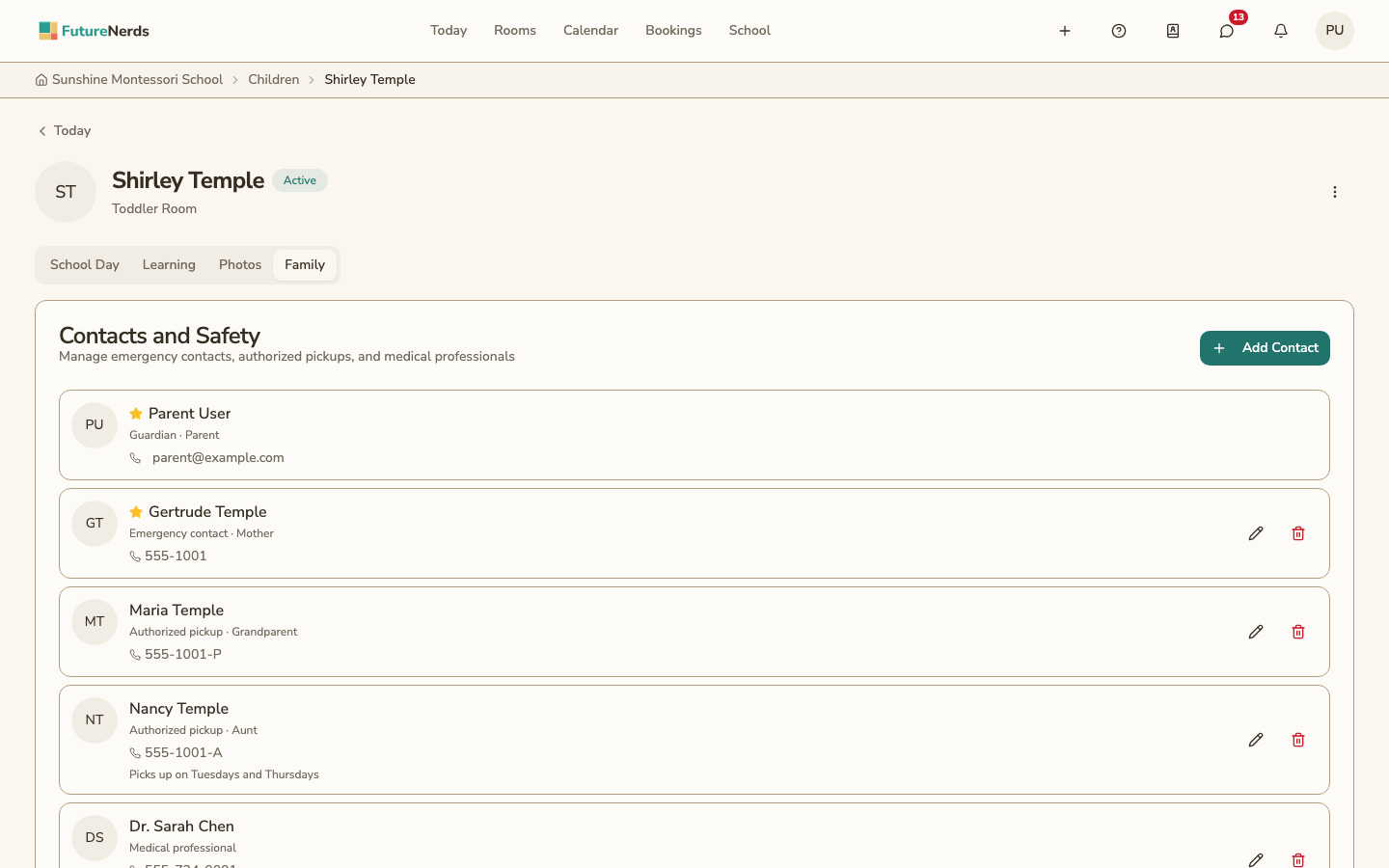
Task: Open messages icon with 13 badge
Action: [x=1227, y=31]
